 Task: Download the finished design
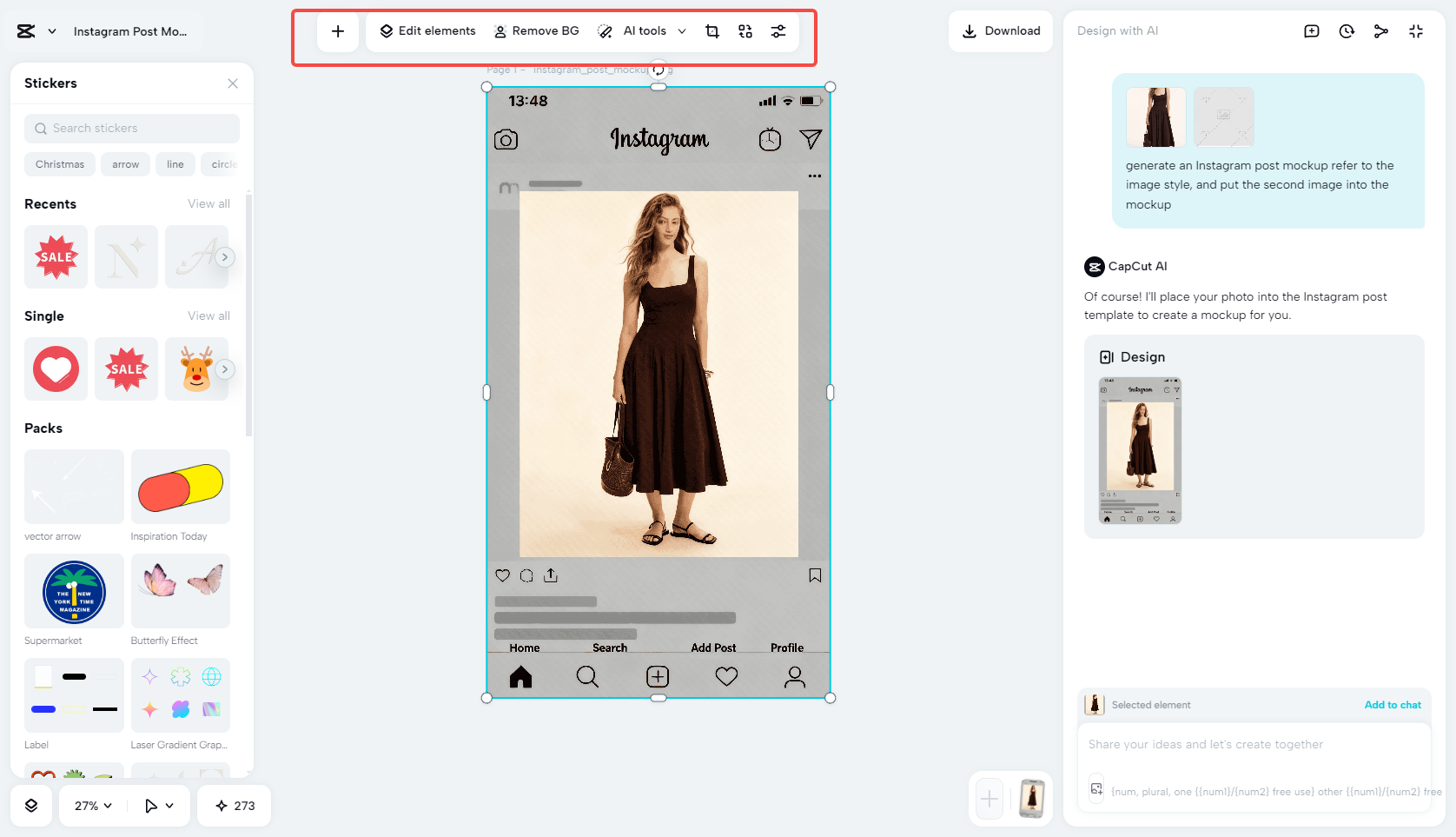(1000, 30)
